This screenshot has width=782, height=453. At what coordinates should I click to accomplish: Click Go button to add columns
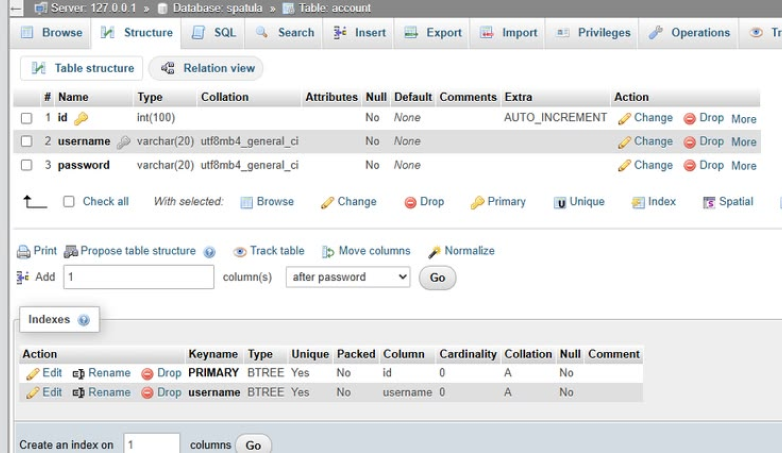(x=437, y=278)
